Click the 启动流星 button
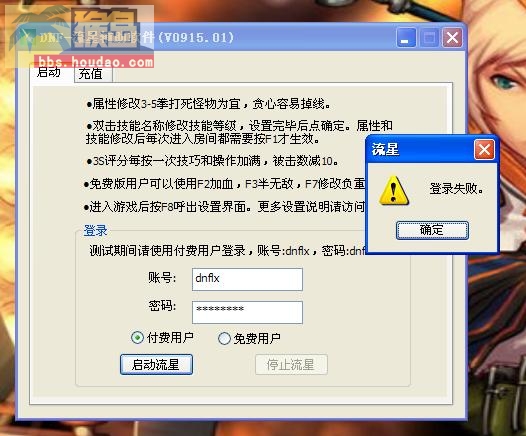526x436 pixels. click(x=156, y=365)
